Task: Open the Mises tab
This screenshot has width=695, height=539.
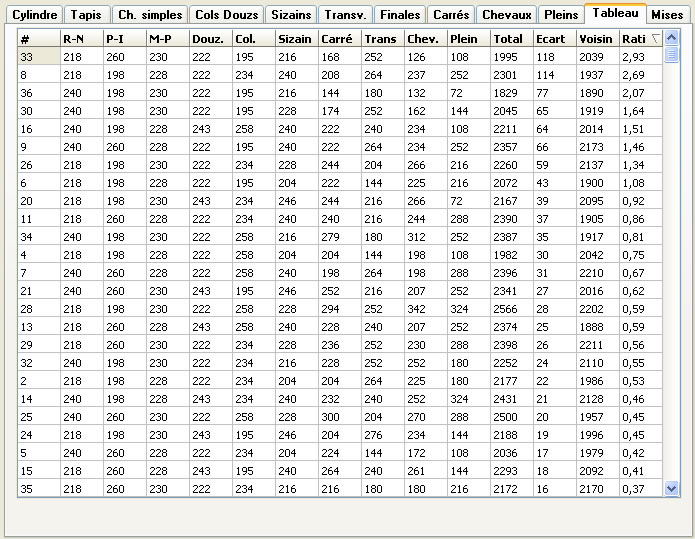Action: 667,15
